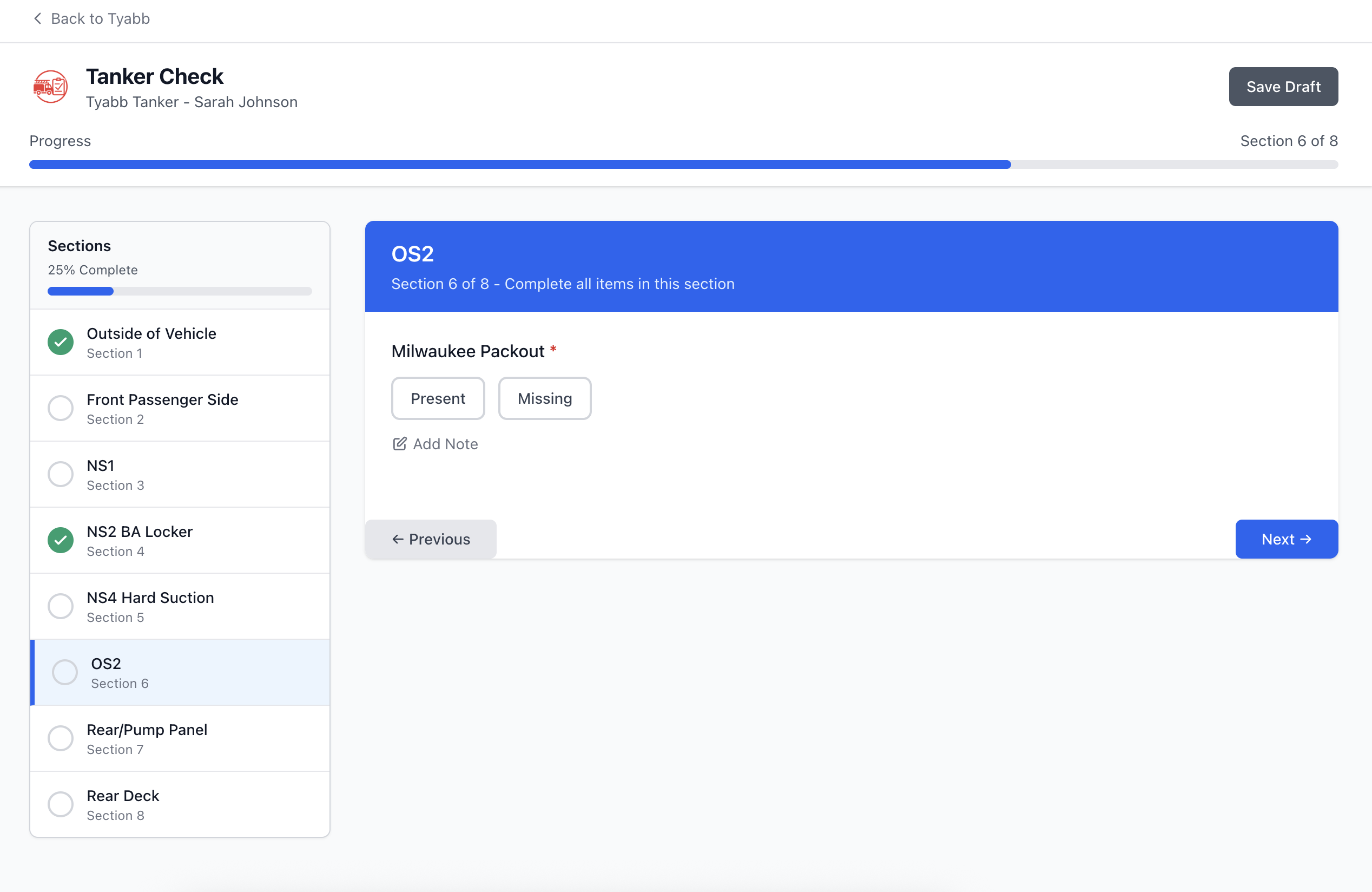Click the Progress label
The height and width of the screenshot is (892, 1372).
click(x=61, y=141)
